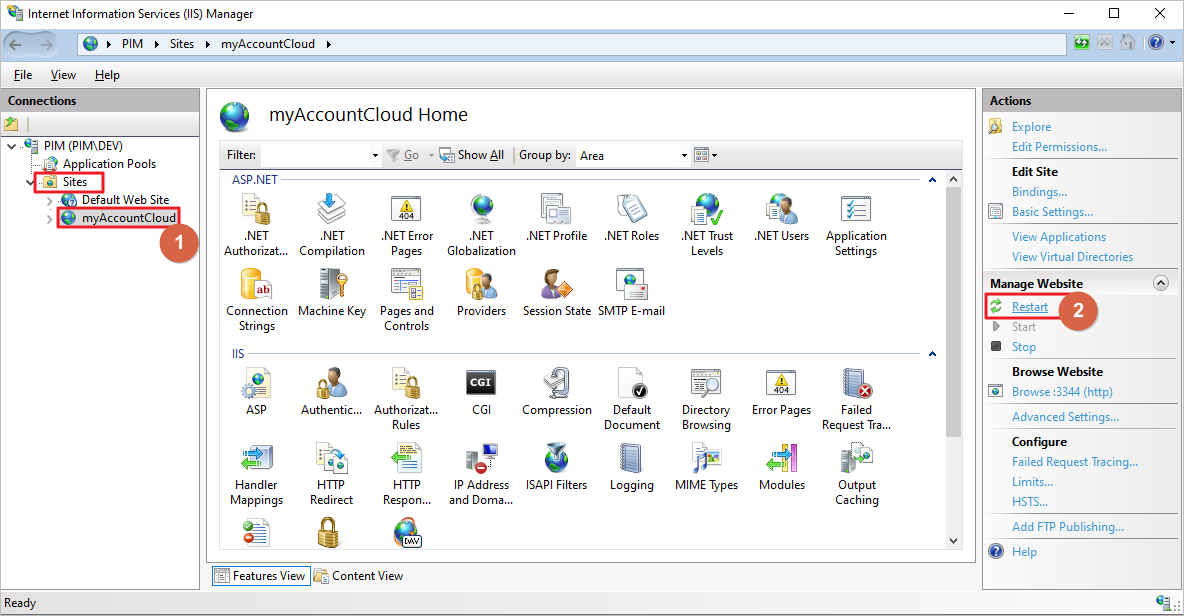Open the view mode dropdown button
Image resolution: width=1184 pixels, height=616 pixels.
[x=706, y=156]
